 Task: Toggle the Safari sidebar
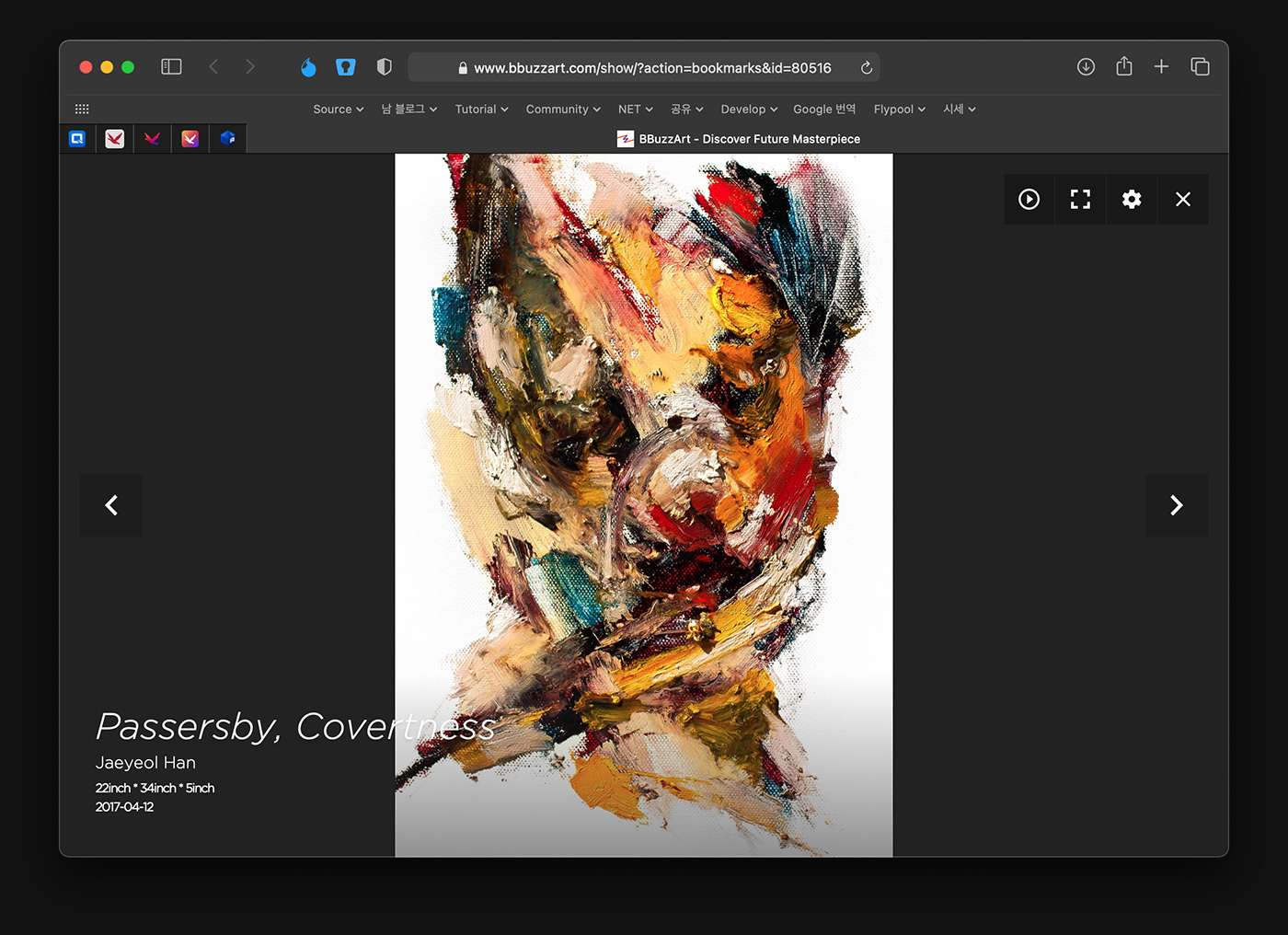(171, 67)
